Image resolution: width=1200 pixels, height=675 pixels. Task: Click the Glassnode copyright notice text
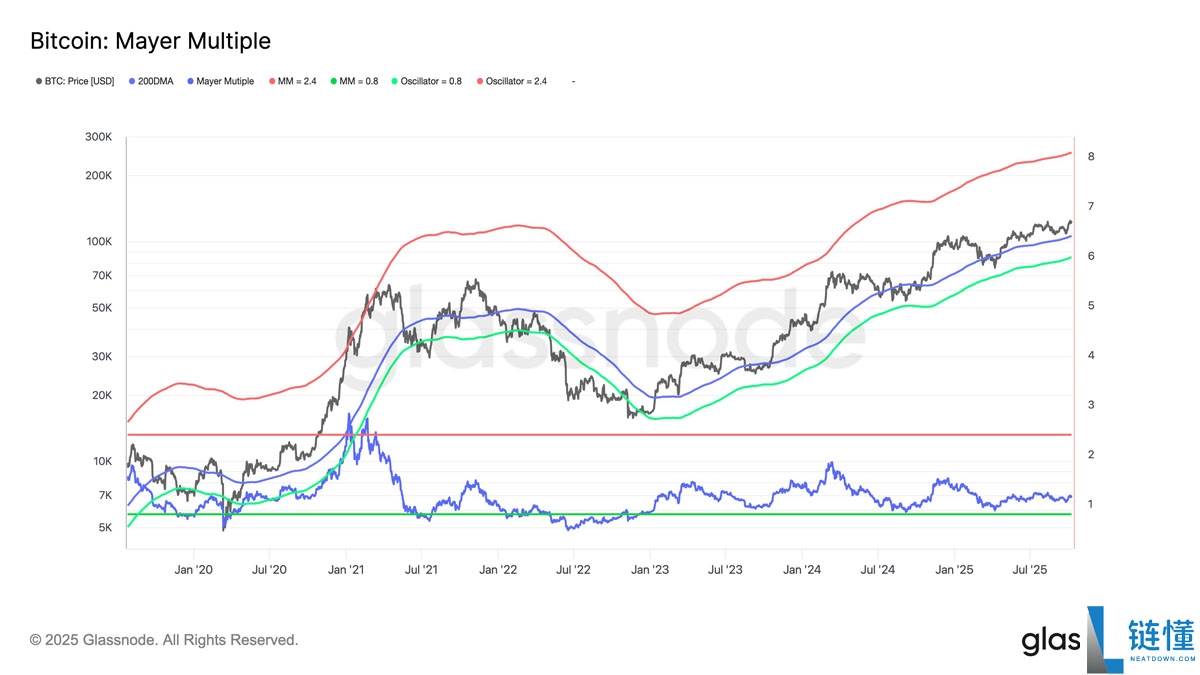coord(164,640)
